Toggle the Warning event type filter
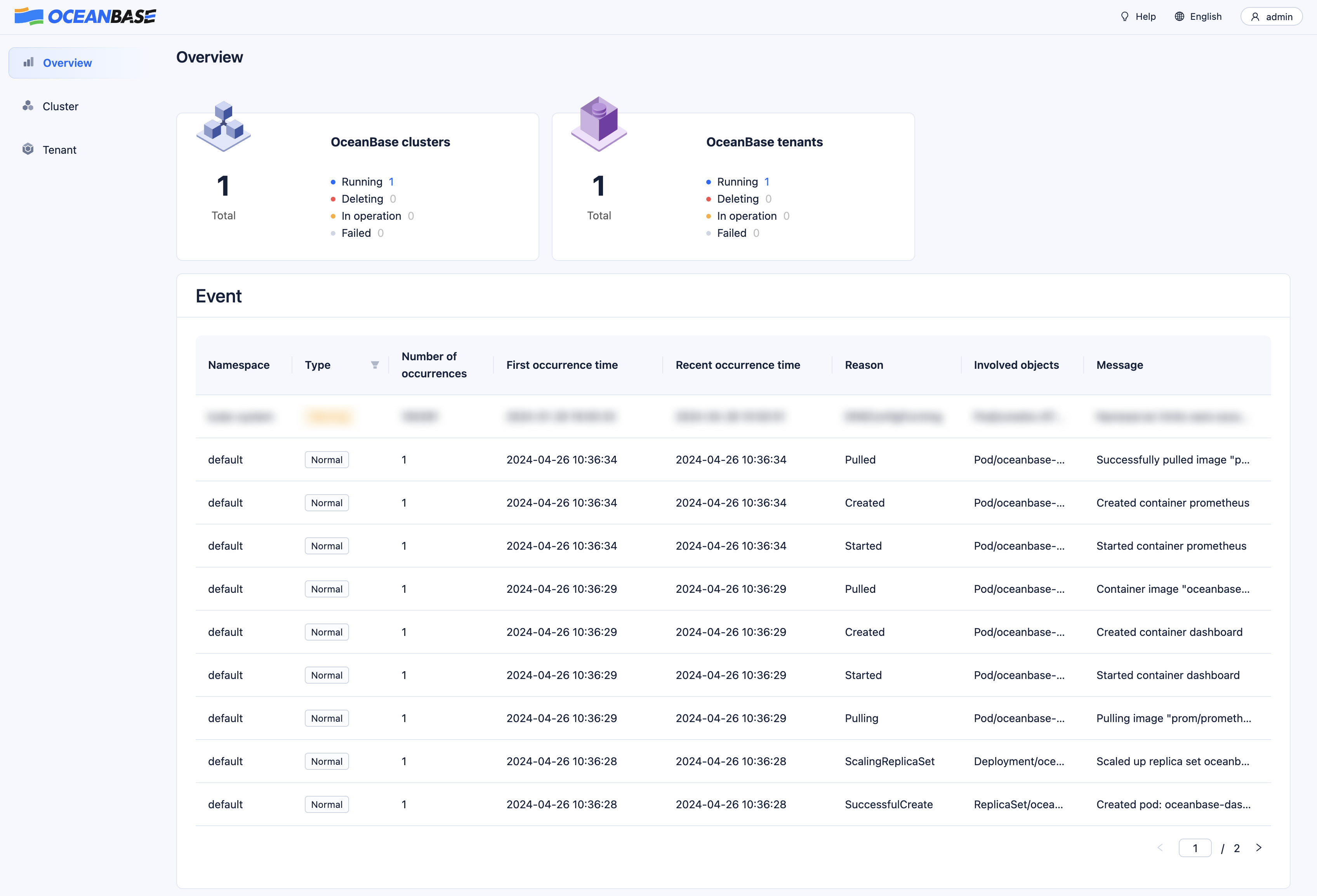1317x896 pixels. coord(374,365)
